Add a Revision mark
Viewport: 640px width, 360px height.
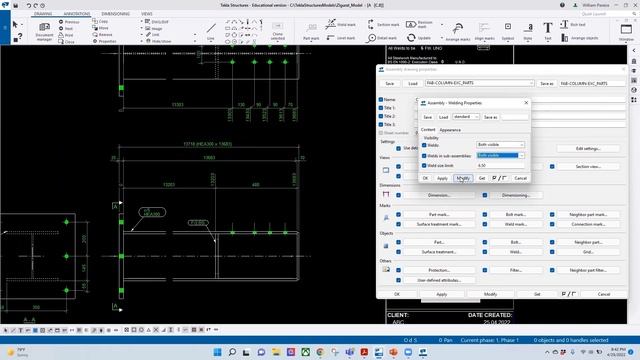coord(419,24)
